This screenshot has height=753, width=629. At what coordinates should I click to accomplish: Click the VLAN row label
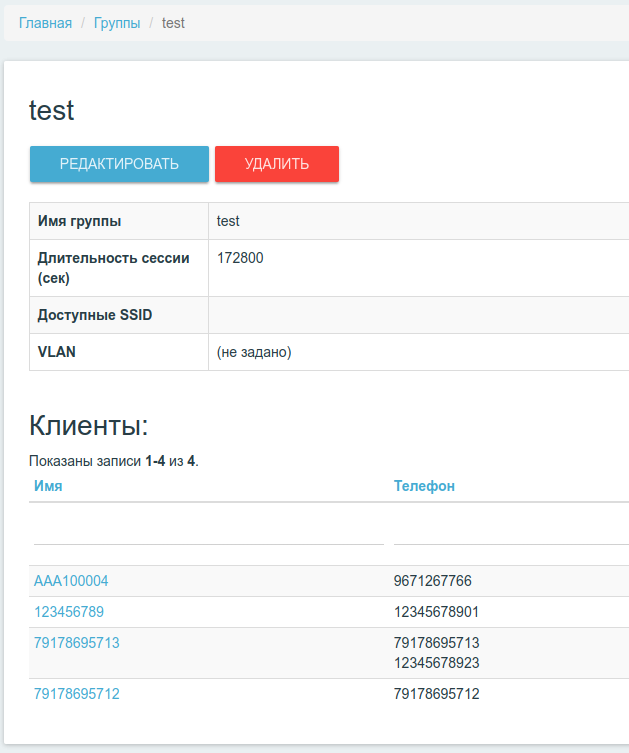57,352
